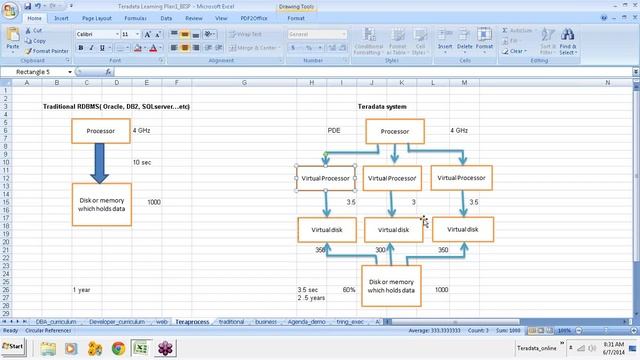Select the Virtual disk box under 3

click(393, 230)
